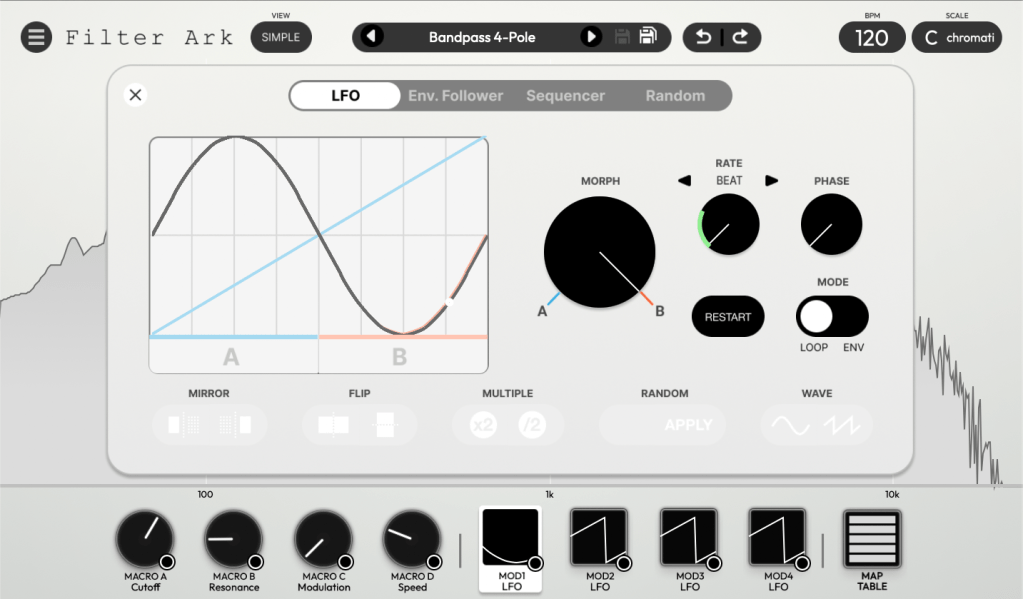The height and width of the screenshot is (599, 1023).
Task: Go to previous preset arrow
Action: pos(372,37)
